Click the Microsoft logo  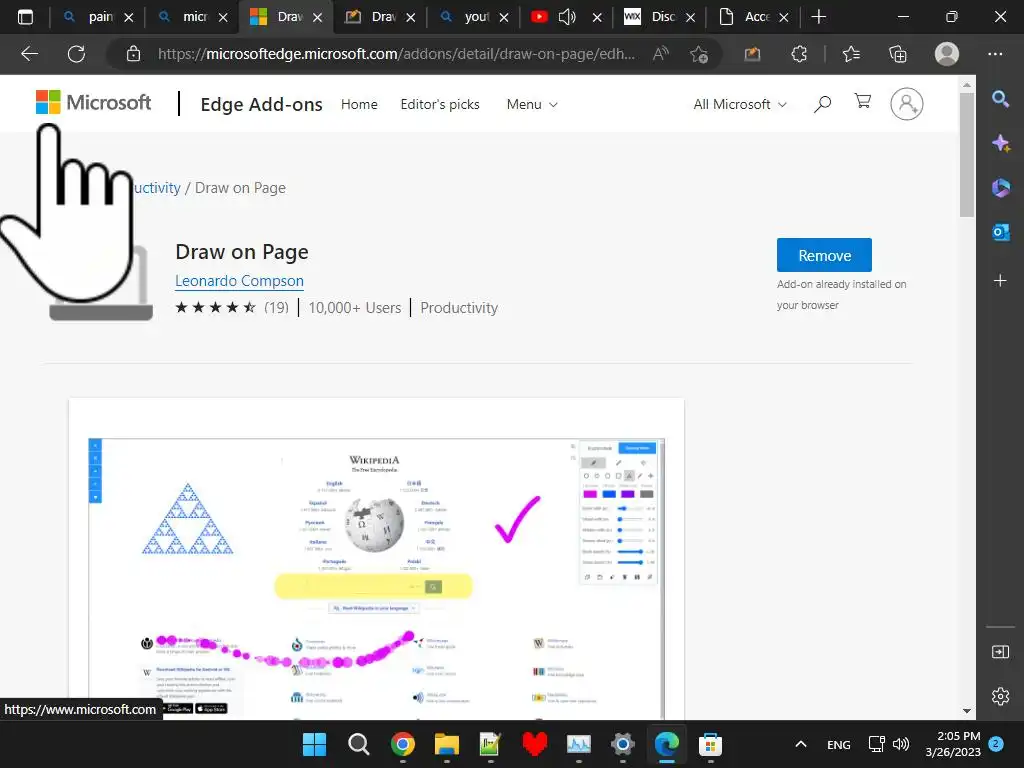[x=93, y=103]
